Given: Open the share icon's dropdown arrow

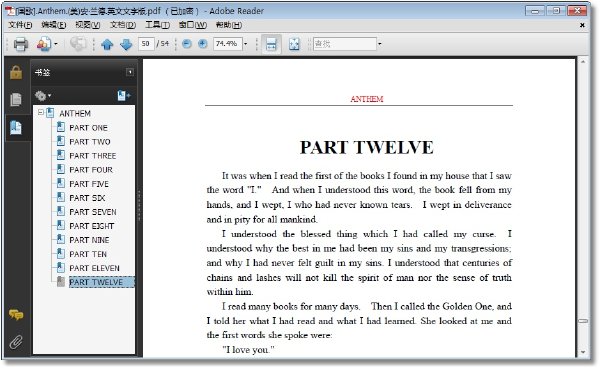Looking at the screenshot, I should [56, 44].
